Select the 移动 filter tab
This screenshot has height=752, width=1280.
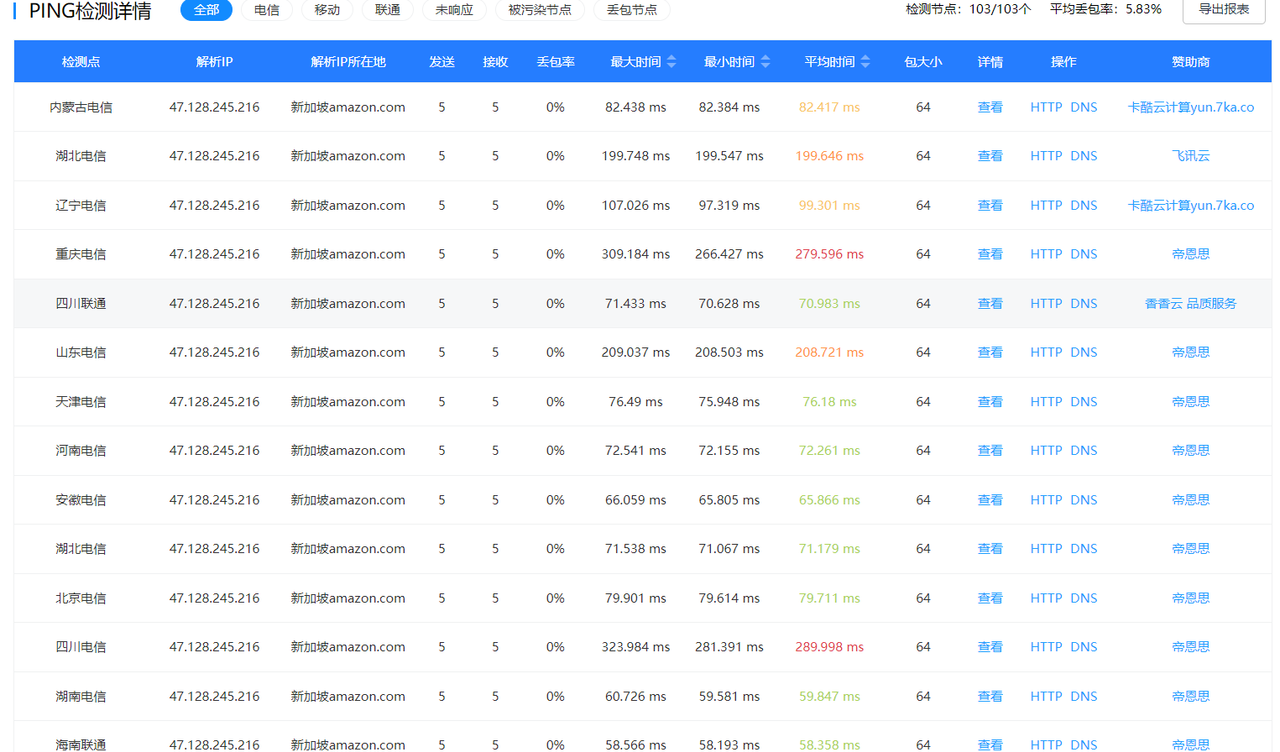tap(327, 10)
